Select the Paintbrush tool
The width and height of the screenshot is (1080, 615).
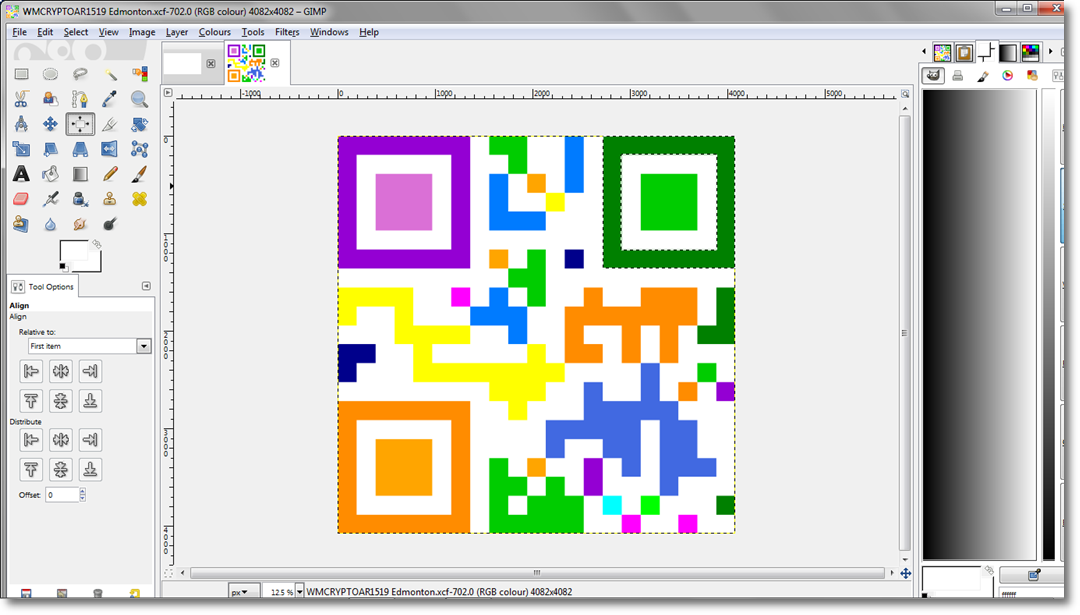pos(139,174)
